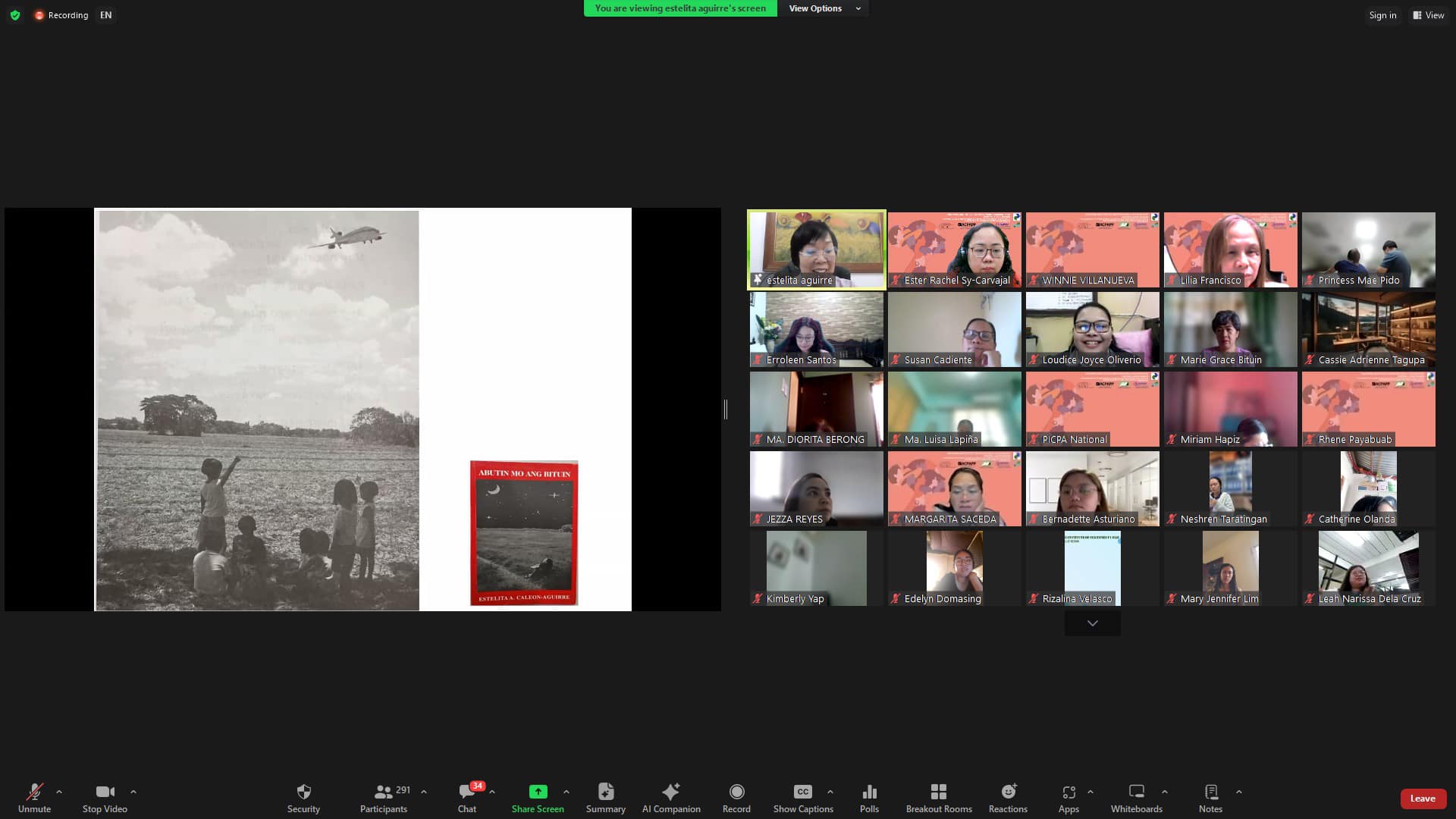Select Mary Jennifer Lim's video tile

point(1230,568)
